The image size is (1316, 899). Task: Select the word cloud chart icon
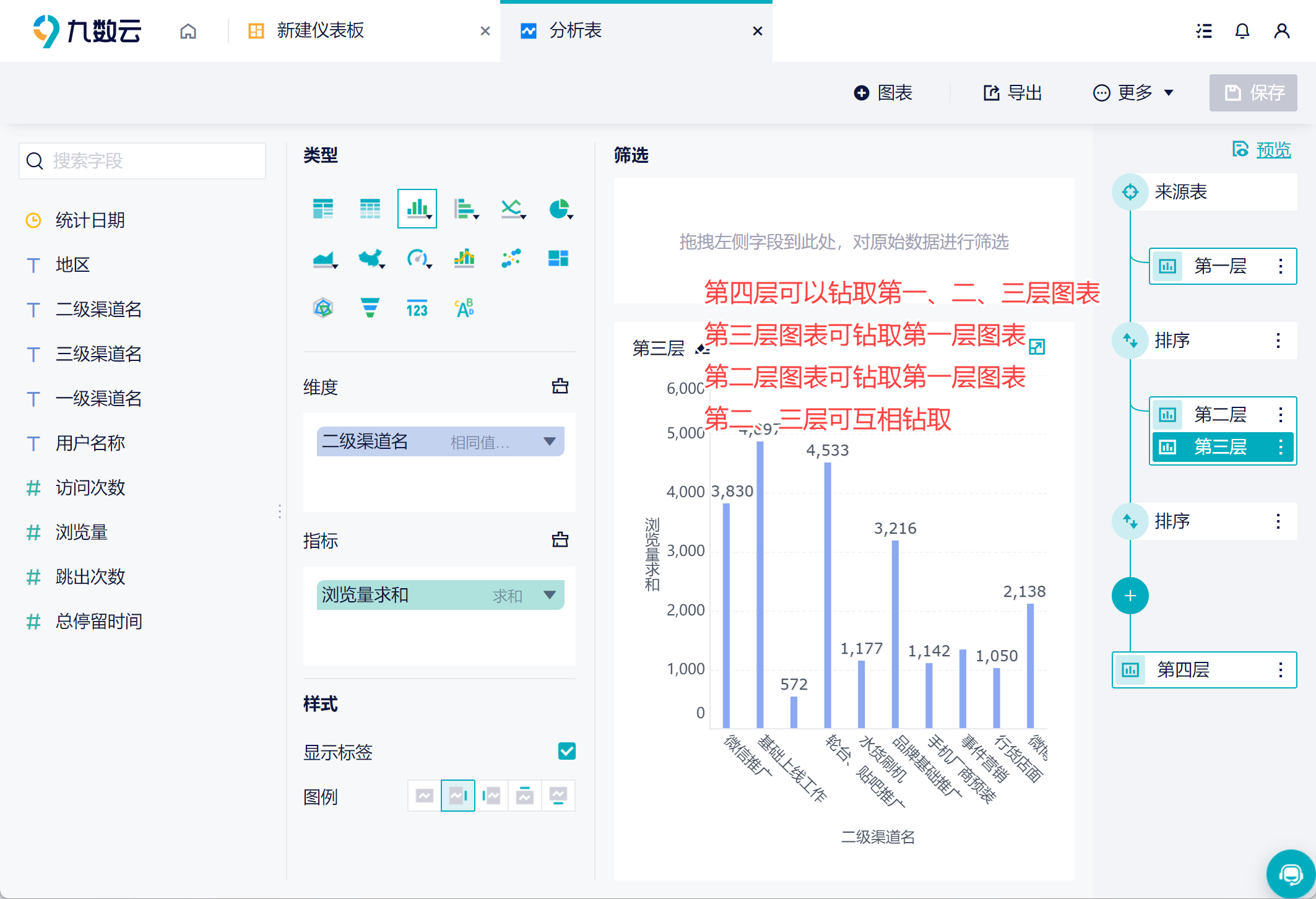coord(464,308)
